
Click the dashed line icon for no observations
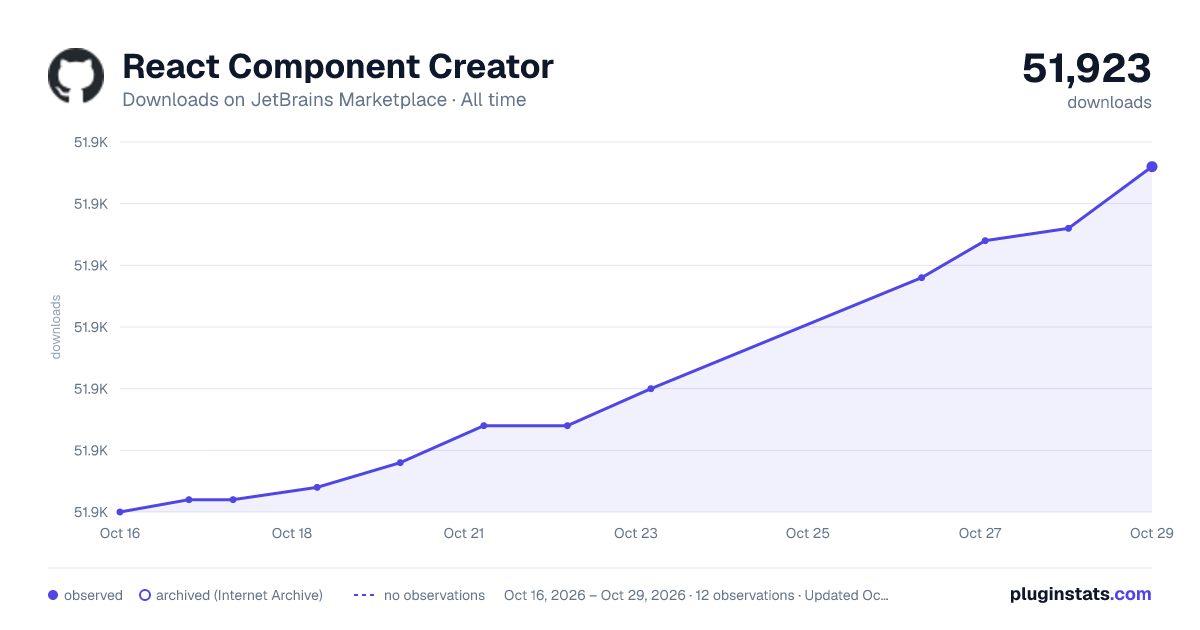364,595
